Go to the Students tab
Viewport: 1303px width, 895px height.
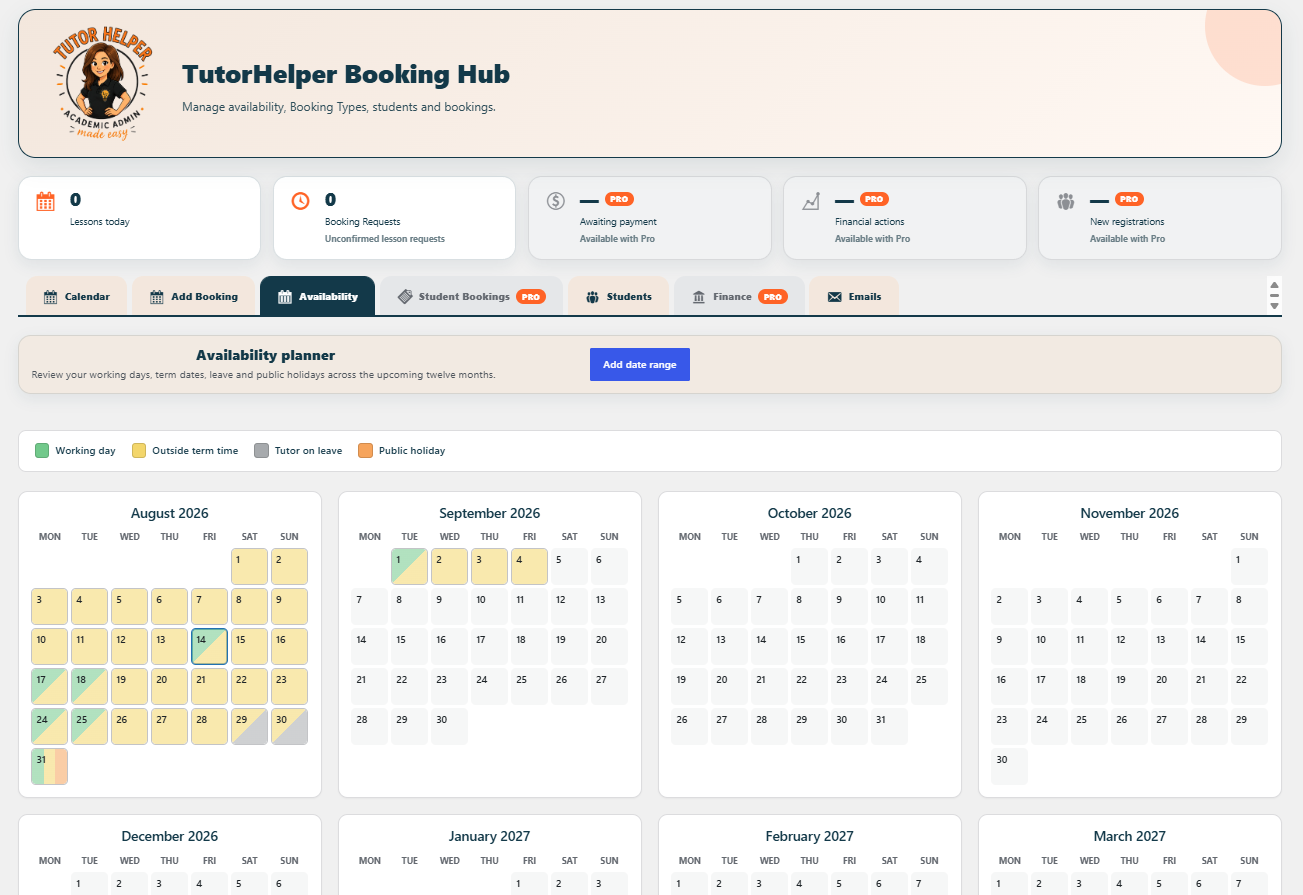[x=618, y=296]
